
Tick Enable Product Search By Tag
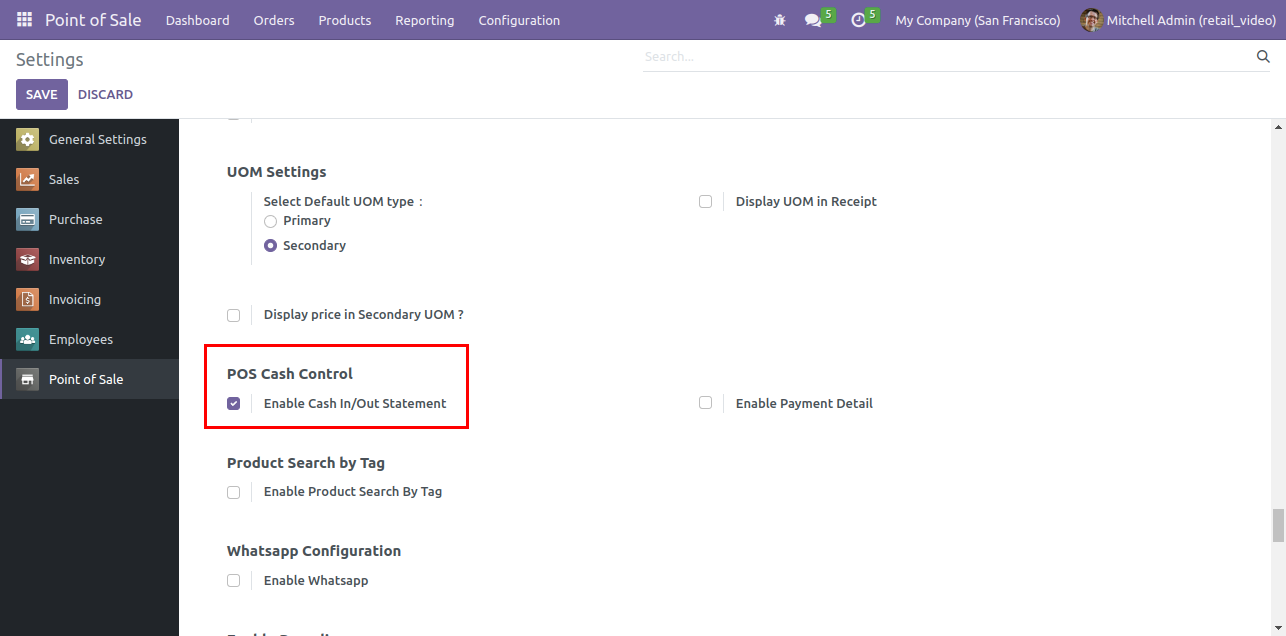[233, 492]
